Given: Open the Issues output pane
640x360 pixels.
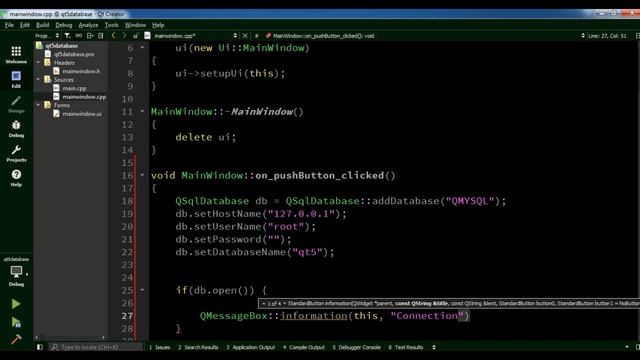Looking at the screenshot, I should (x=159, y=347).
